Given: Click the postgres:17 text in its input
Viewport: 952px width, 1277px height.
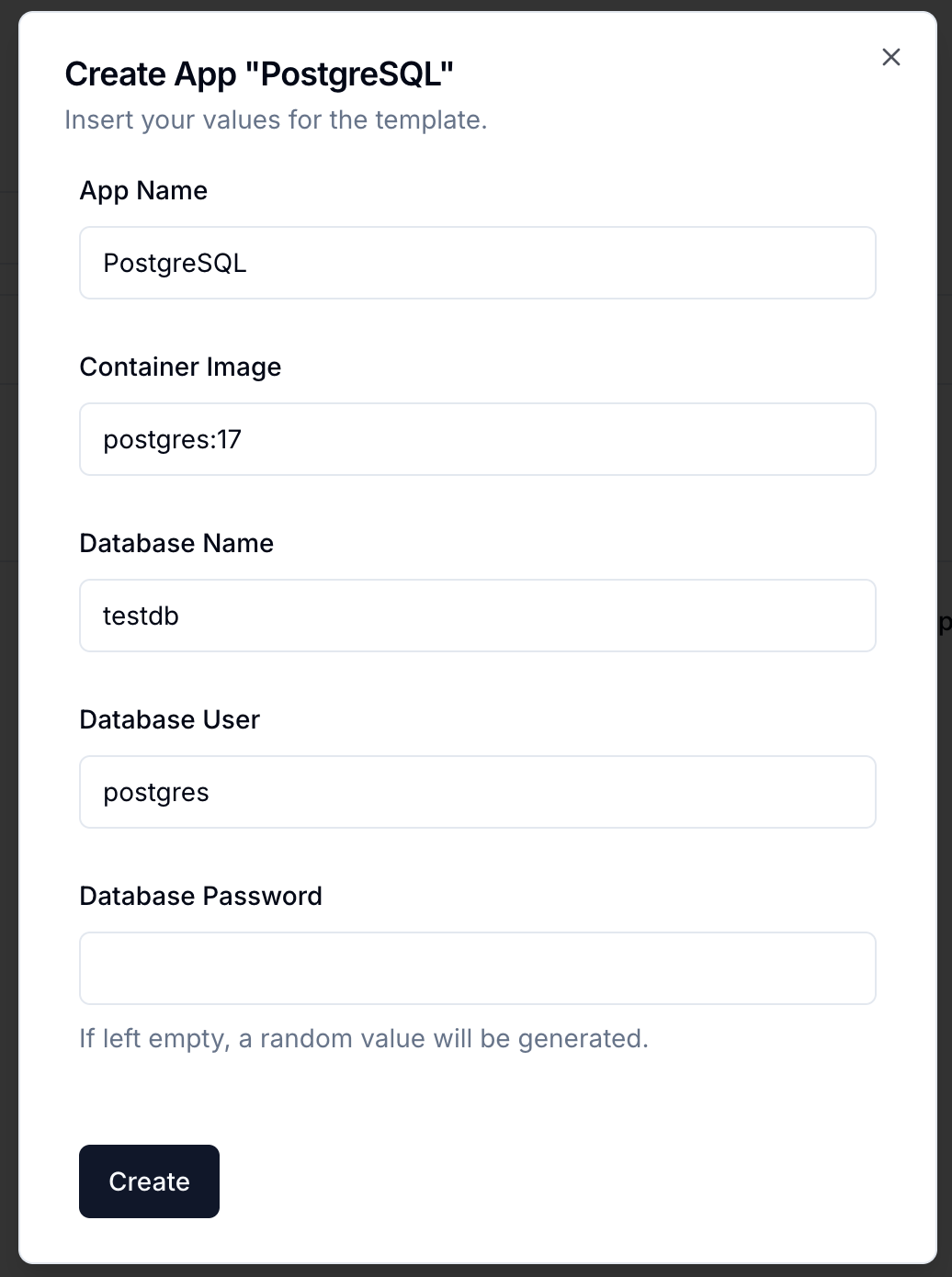Looking at the screenshot, I should click(172, 439).
